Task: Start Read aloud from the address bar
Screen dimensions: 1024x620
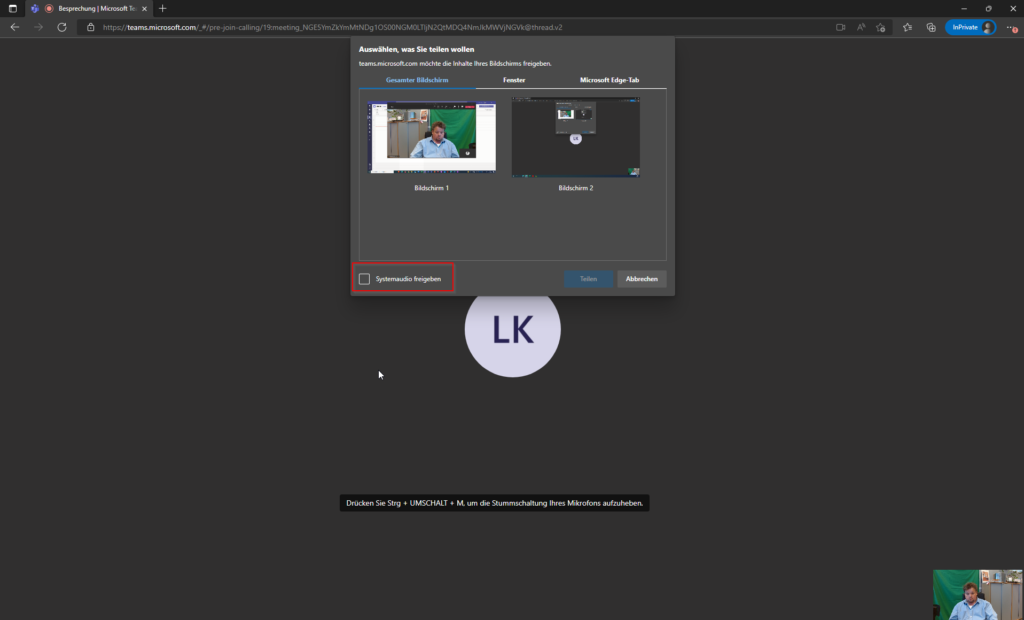Action: point(861,27)
